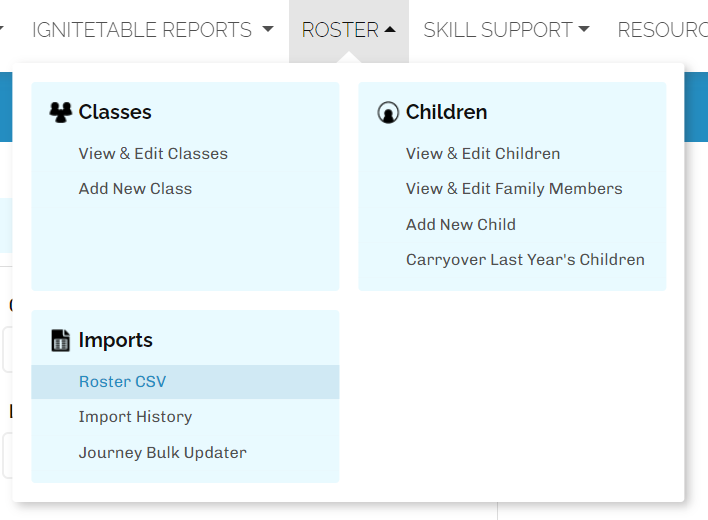Image resolution: width=708 pixels, height=520 pixels.
Task: Click the Imports section heading text
Action: [x=115, y=340]
